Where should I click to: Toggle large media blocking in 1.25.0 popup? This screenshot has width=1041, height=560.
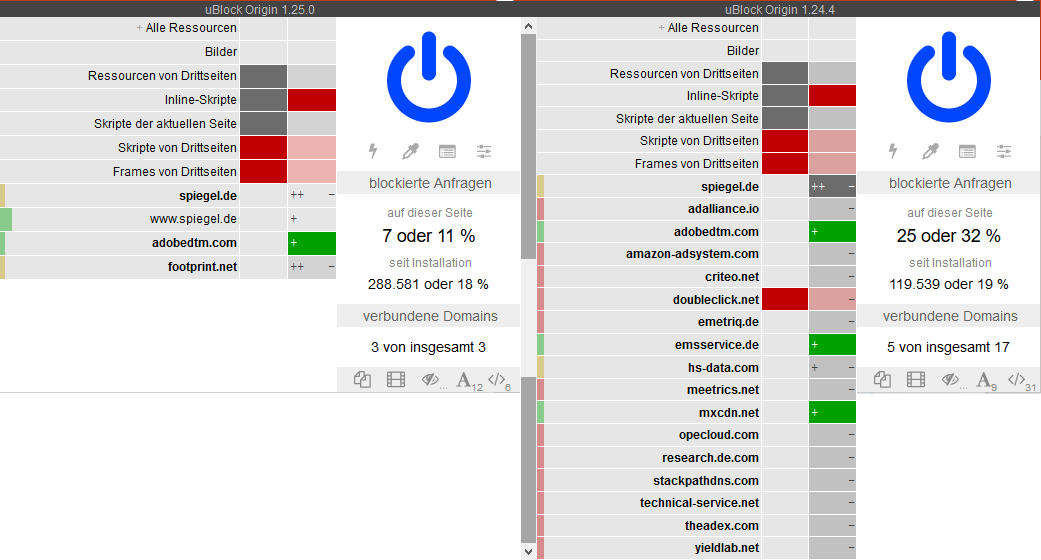coord(396,379)
